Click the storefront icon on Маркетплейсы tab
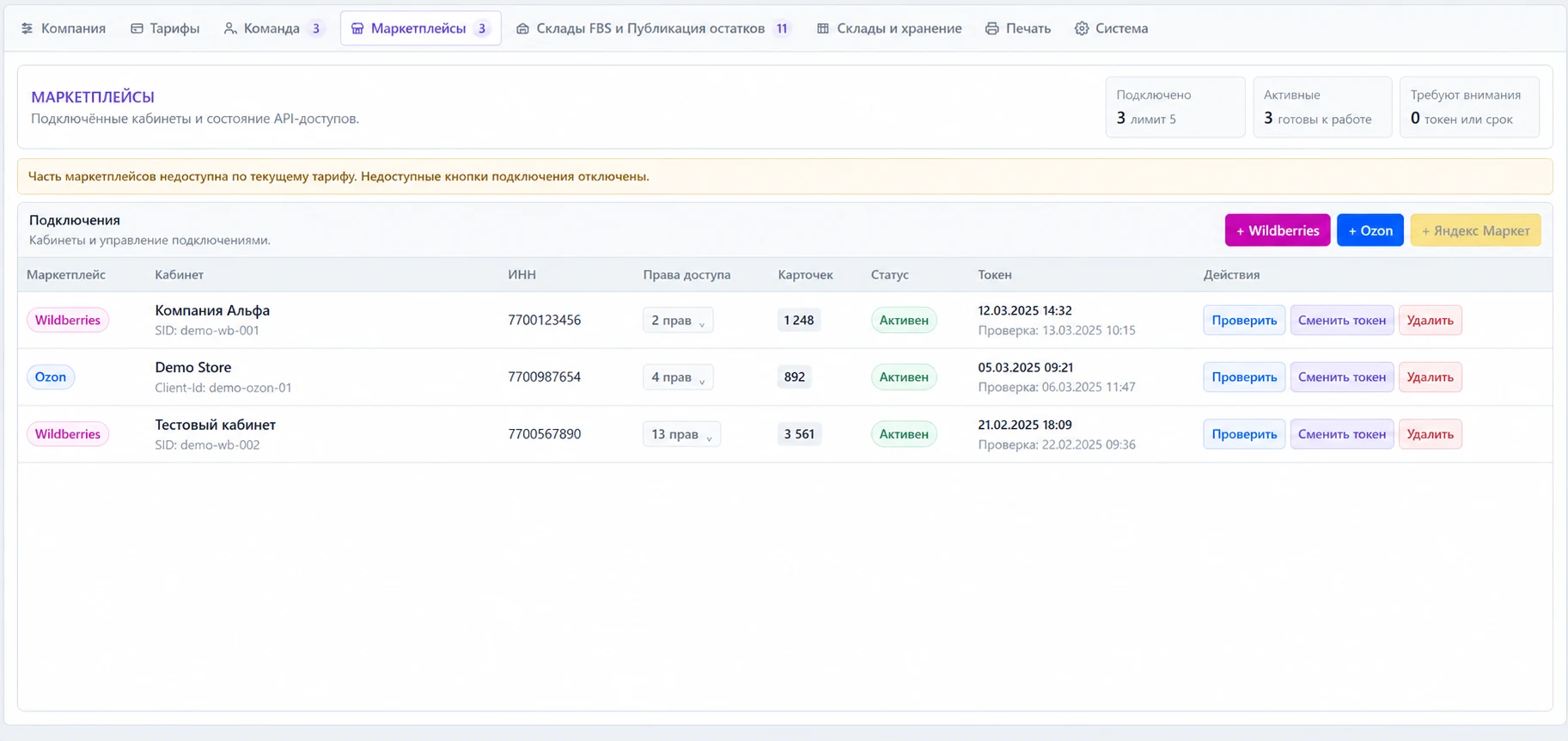1568x741 pixels. click(357, 28)
